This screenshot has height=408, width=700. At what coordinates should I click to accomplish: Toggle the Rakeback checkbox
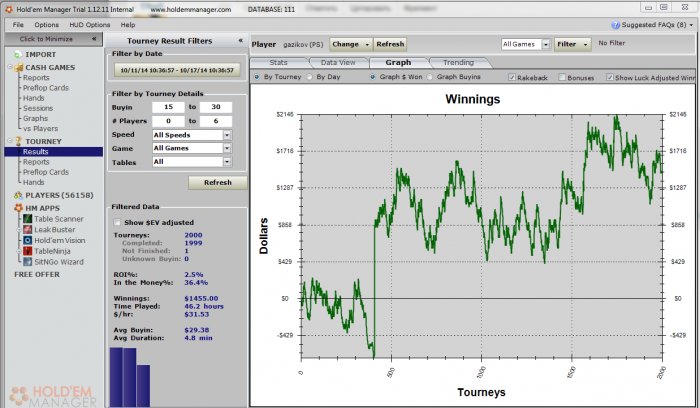coord(512,77)
